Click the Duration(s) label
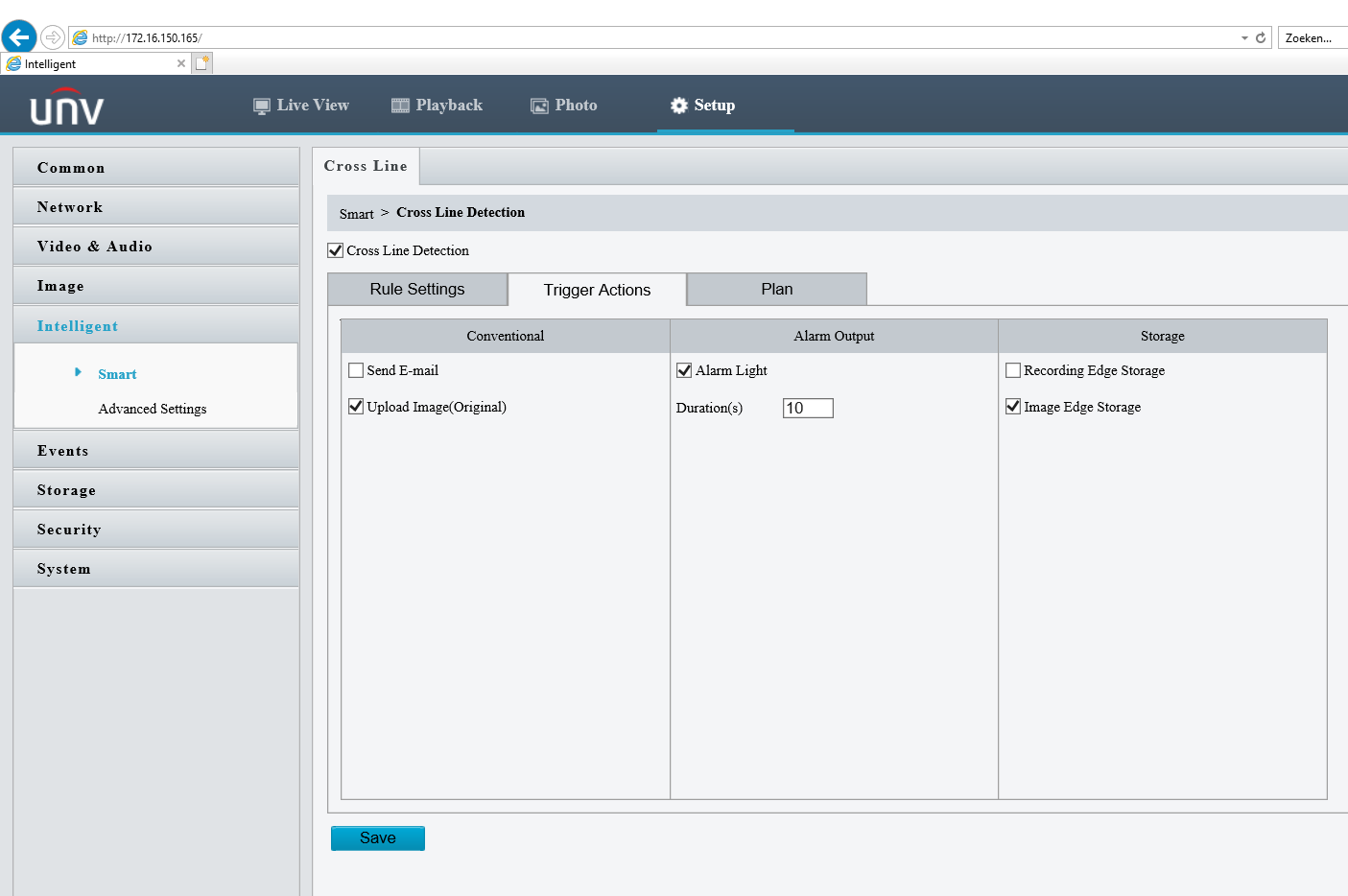The height and width of the screenshot is (896, 1348). pos(709,408)
